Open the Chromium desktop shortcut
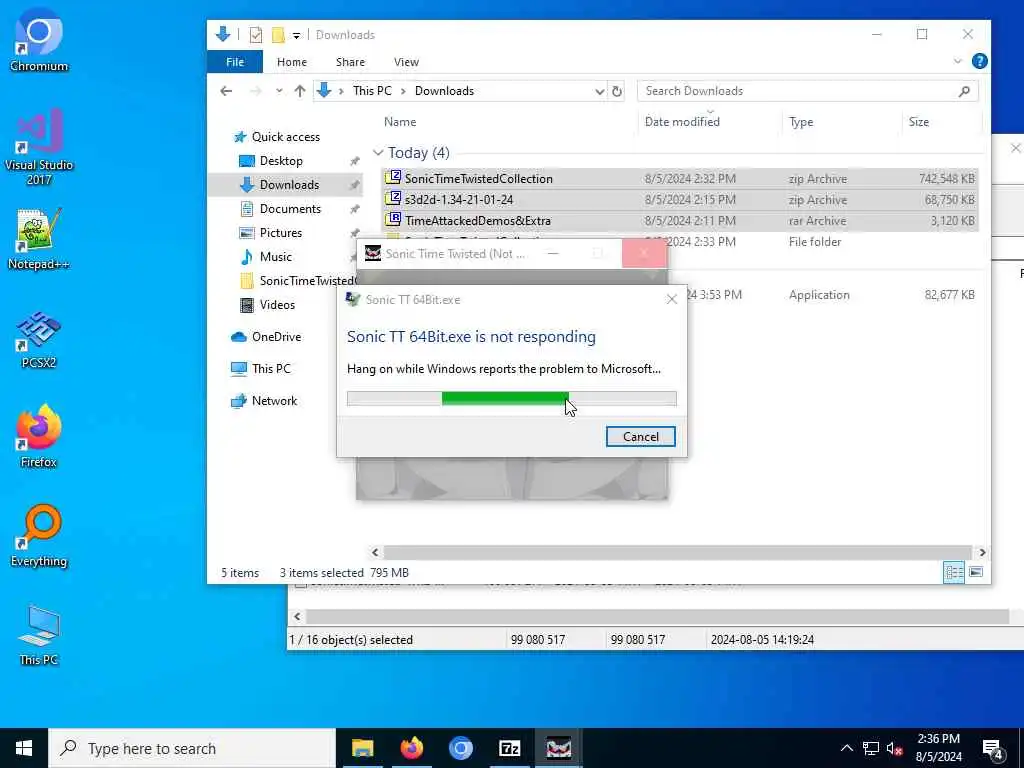The height and width of the screenshot is (768, 1024). (39, 39)
